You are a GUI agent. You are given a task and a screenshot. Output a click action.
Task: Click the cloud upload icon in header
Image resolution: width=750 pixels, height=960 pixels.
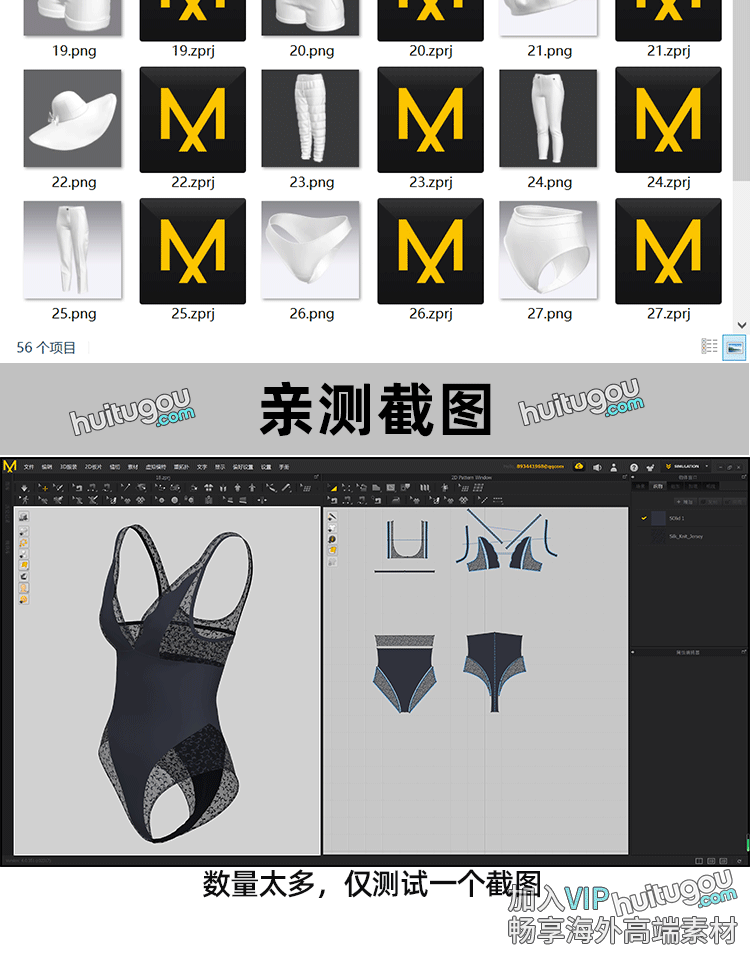579,466
